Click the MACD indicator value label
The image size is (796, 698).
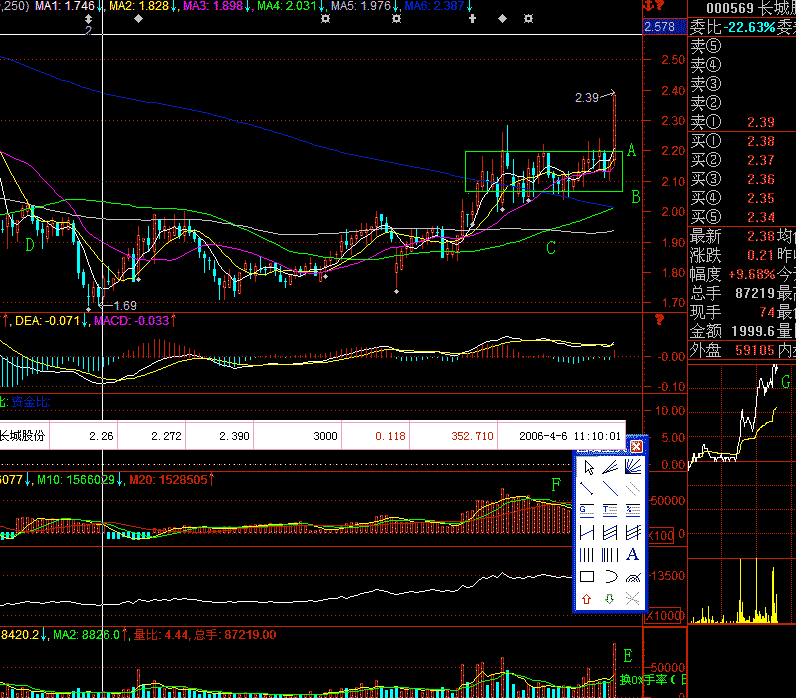click(x=134, y=321)
